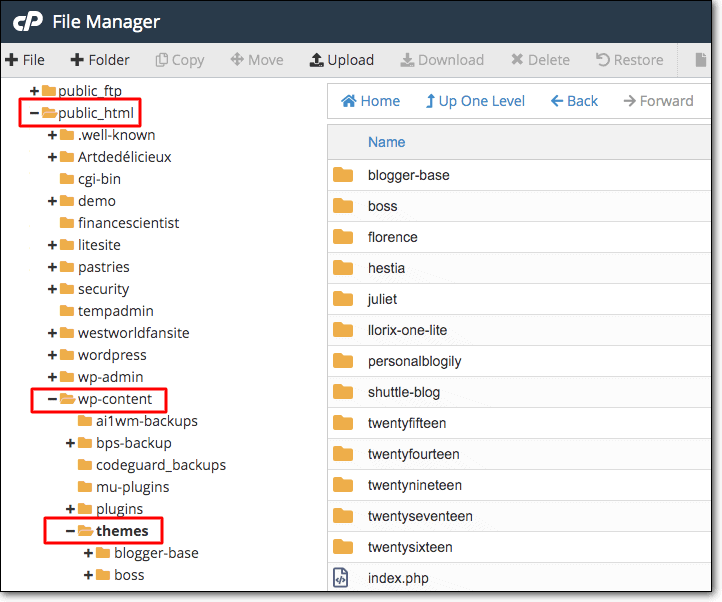The image size is (722, 602).
Task: Click the juliet folder icon
Action: pyautogui.click(x=343, y=299)
